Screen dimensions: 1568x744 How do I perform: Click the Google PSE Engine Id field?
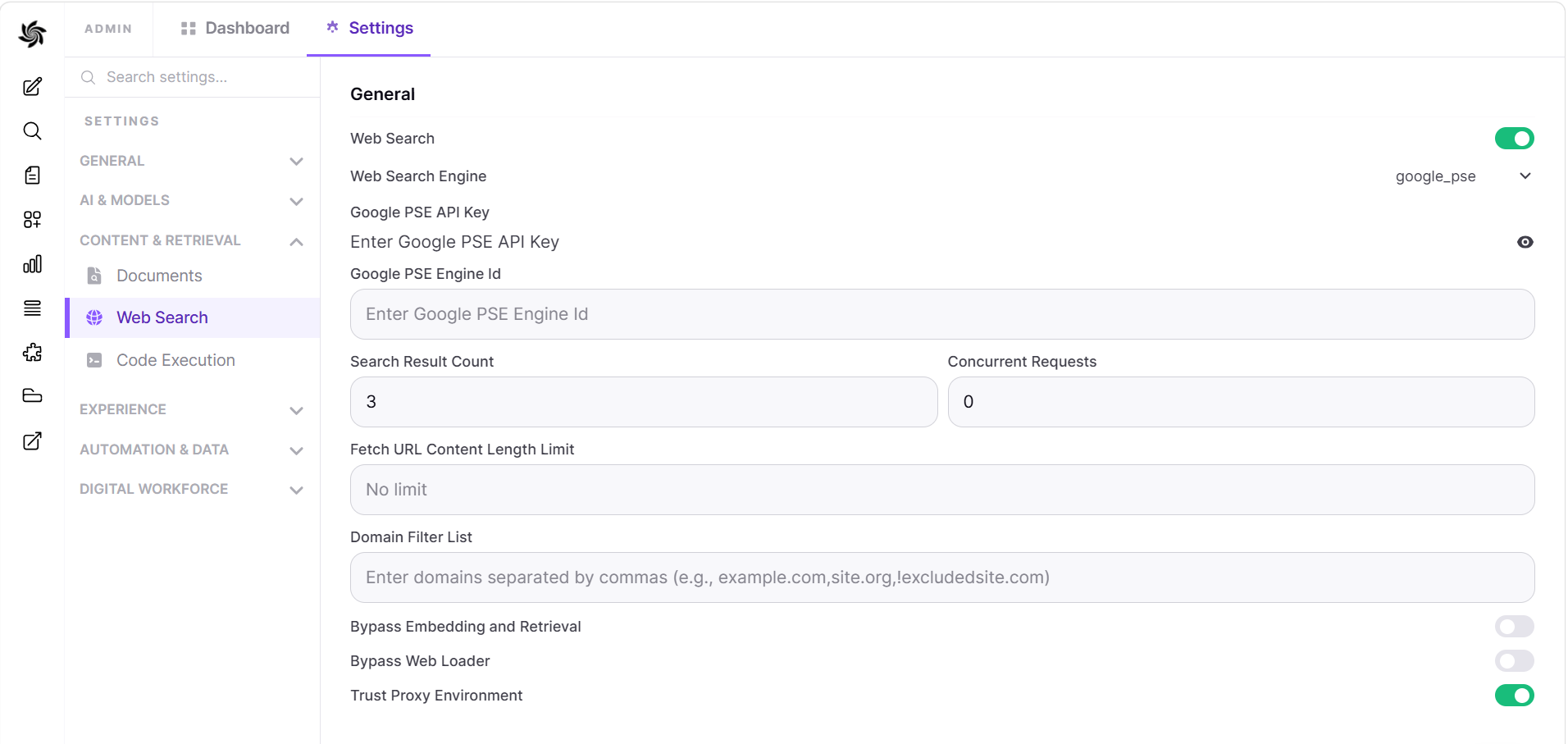(x=942, y=314)
